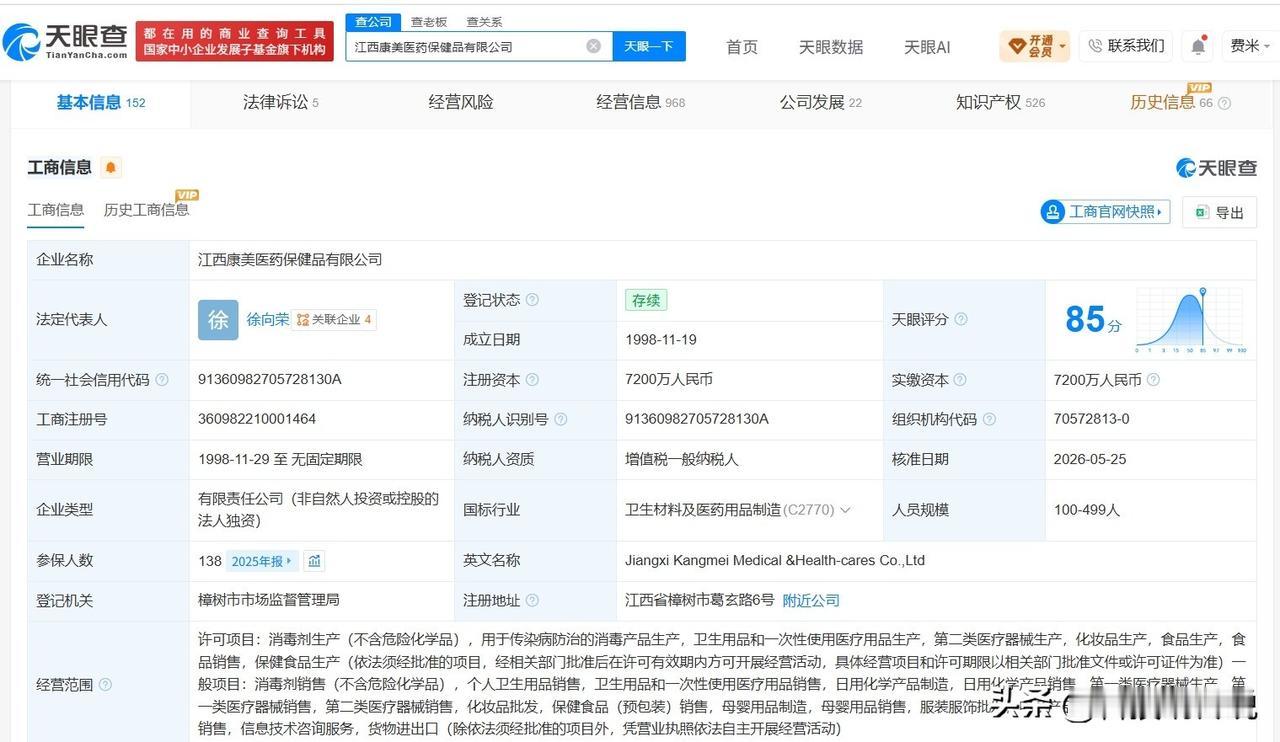
Task: Click the 核准日期 value 2026-05-25
Action: point(1090,460)
